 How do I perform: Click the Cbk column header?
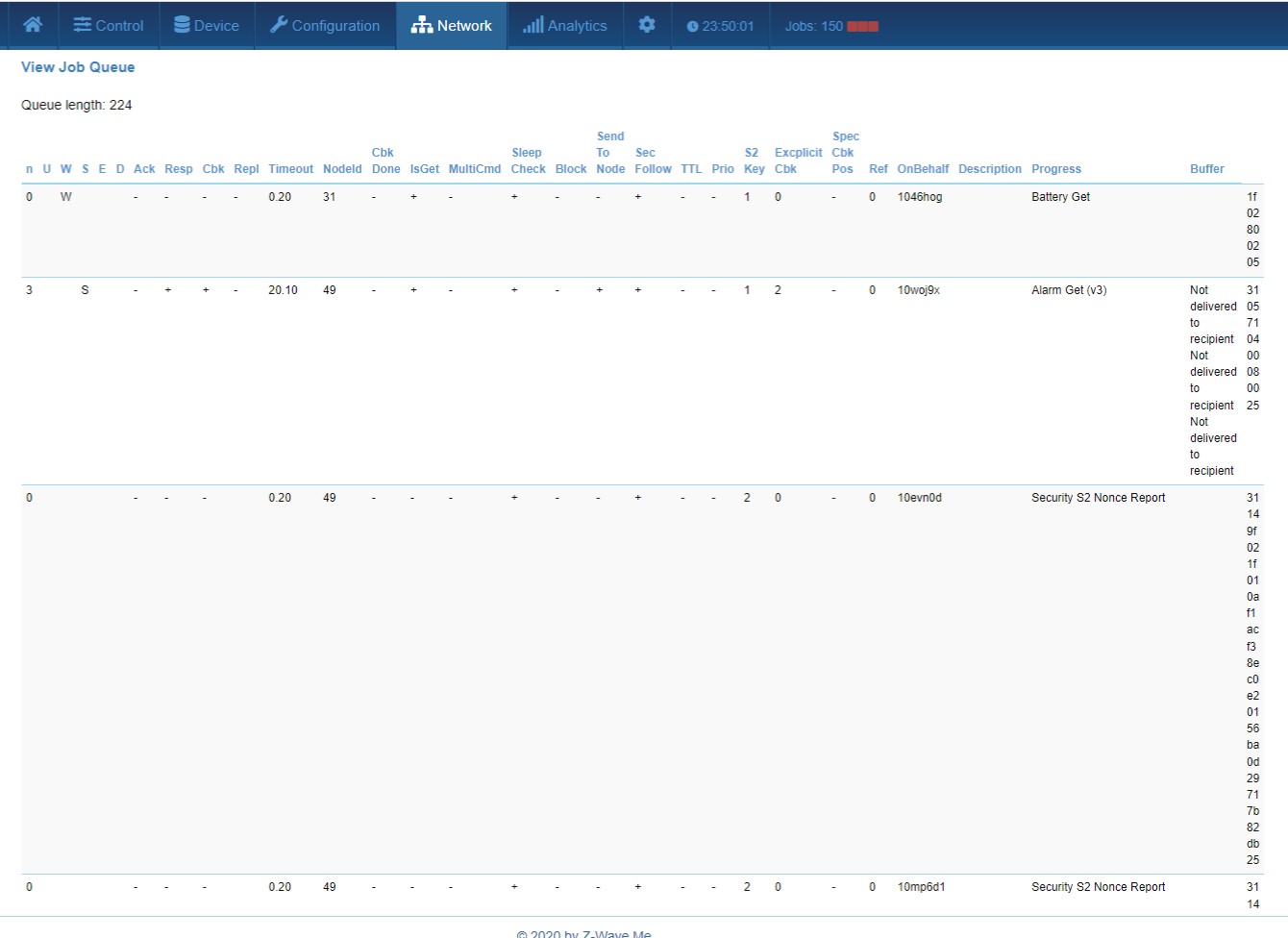pyautogui.click(x=213, y=169)
